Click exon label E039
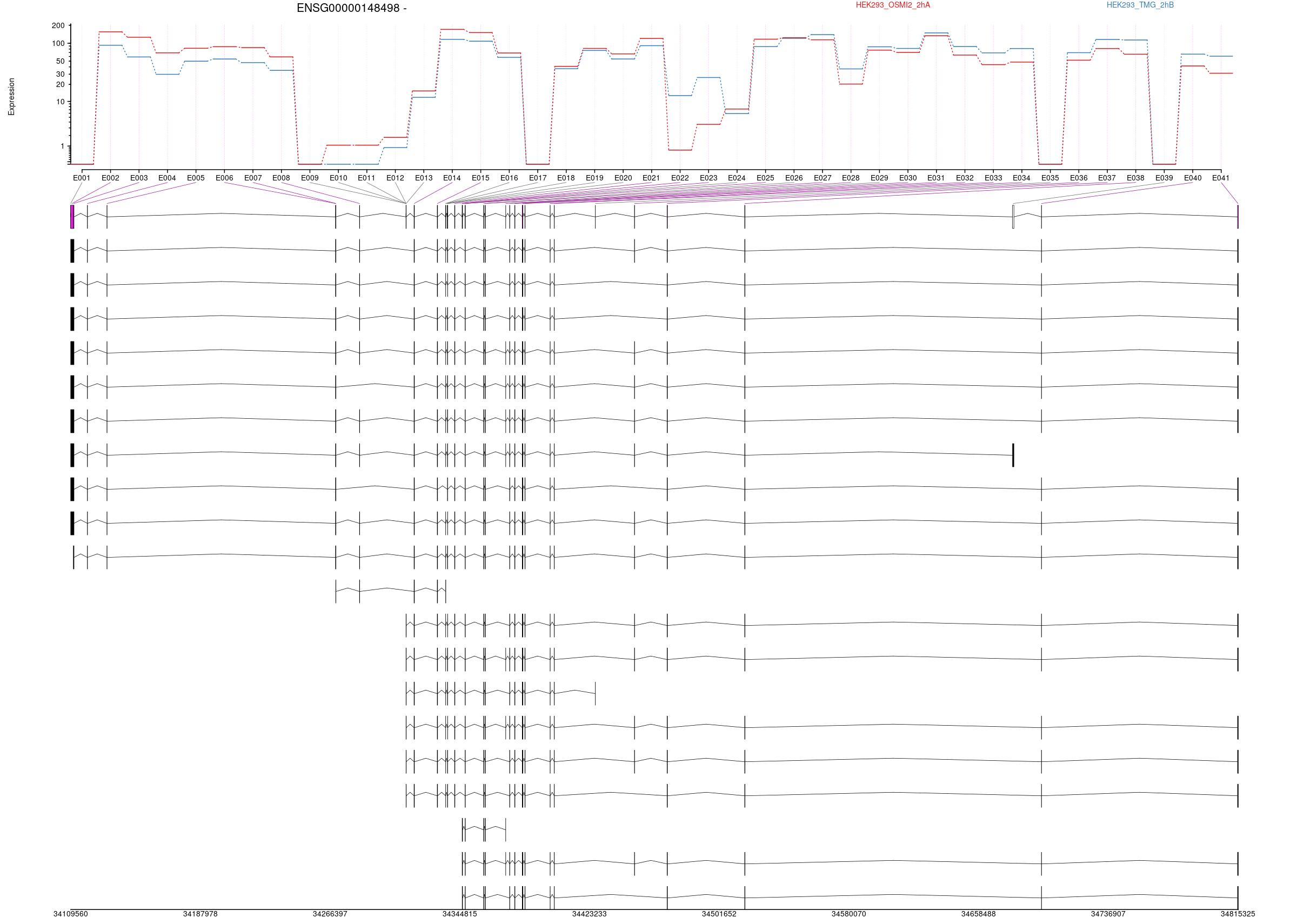Screen dimensions: 1297x924 (1164, 178)
